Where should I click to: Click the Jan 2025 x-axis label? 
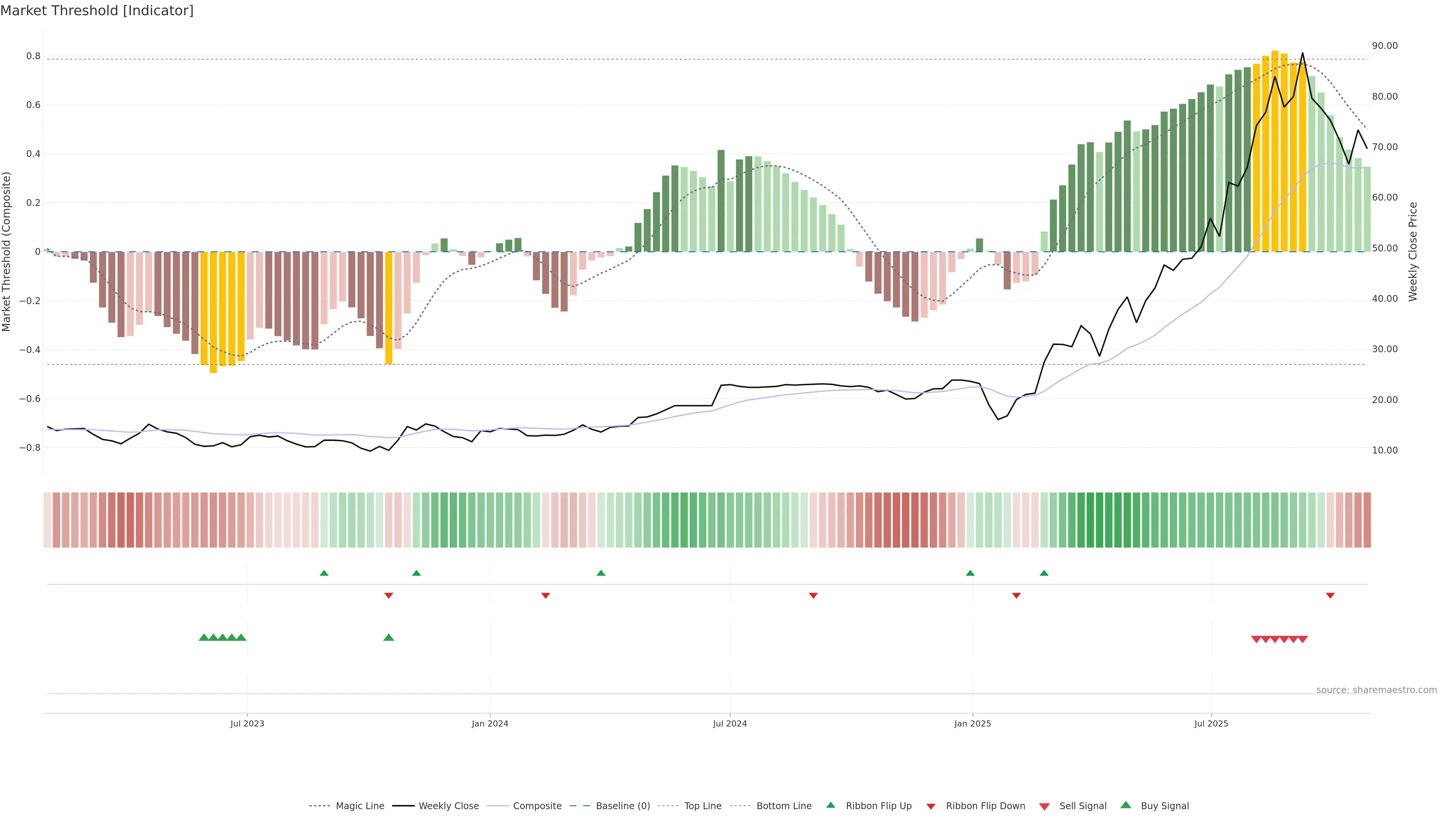click(972, 723)
